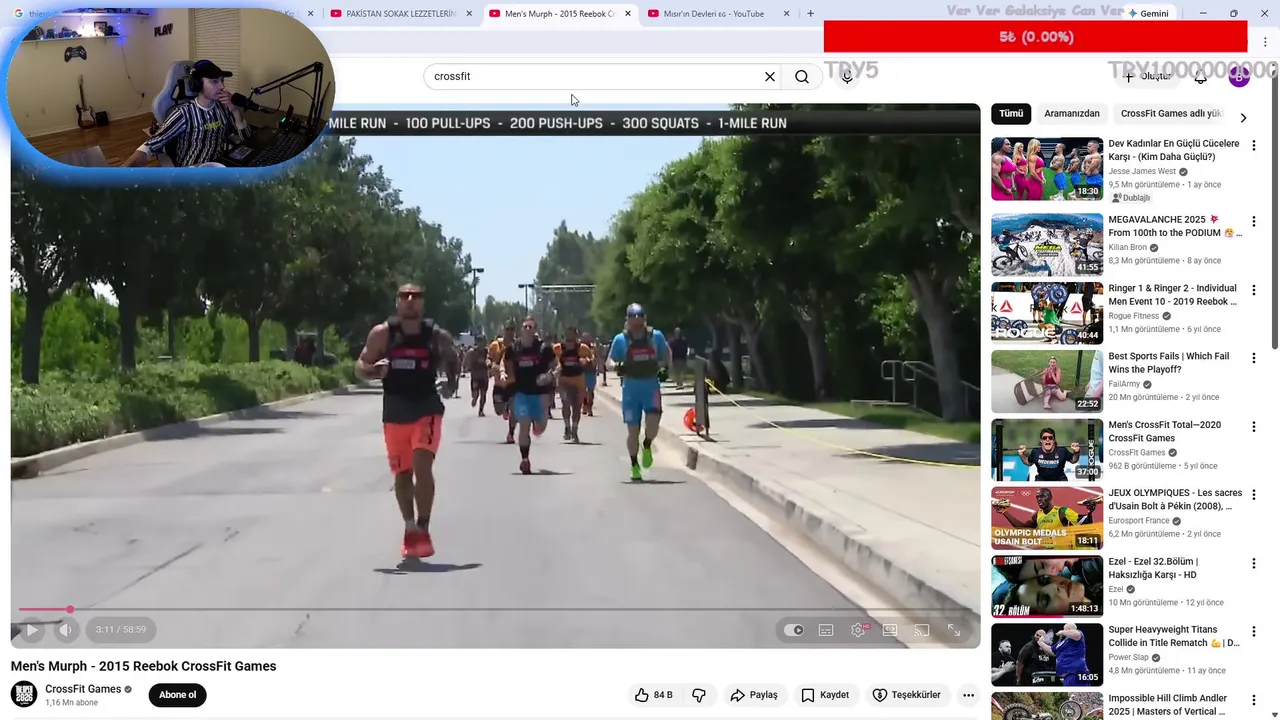1280x720 pixels.
Task: Open options menu for Men's CrossFit Total
Action: (1253, 427)
